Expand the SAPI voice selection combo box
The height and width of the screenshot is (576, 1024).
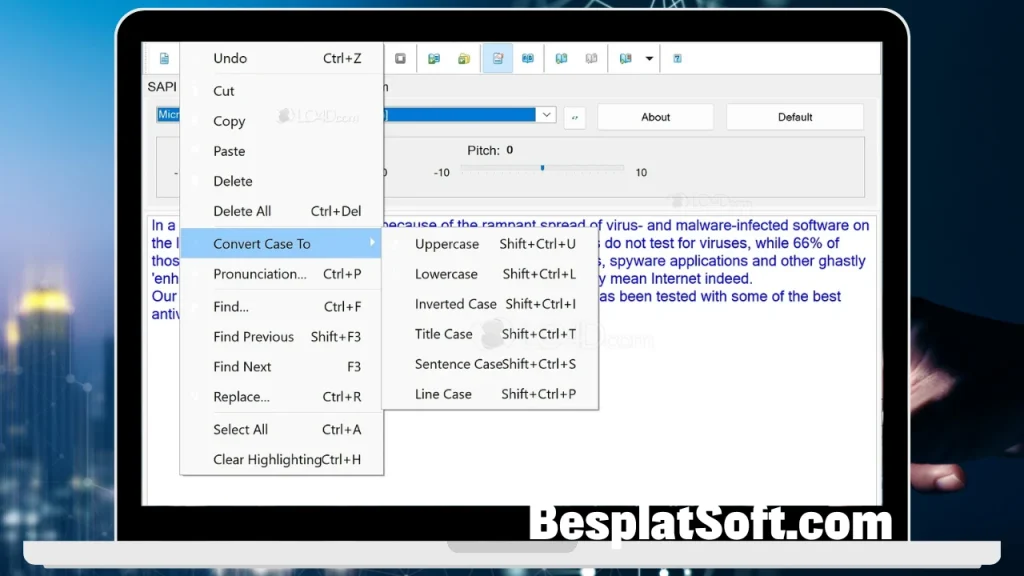point(546,115)
